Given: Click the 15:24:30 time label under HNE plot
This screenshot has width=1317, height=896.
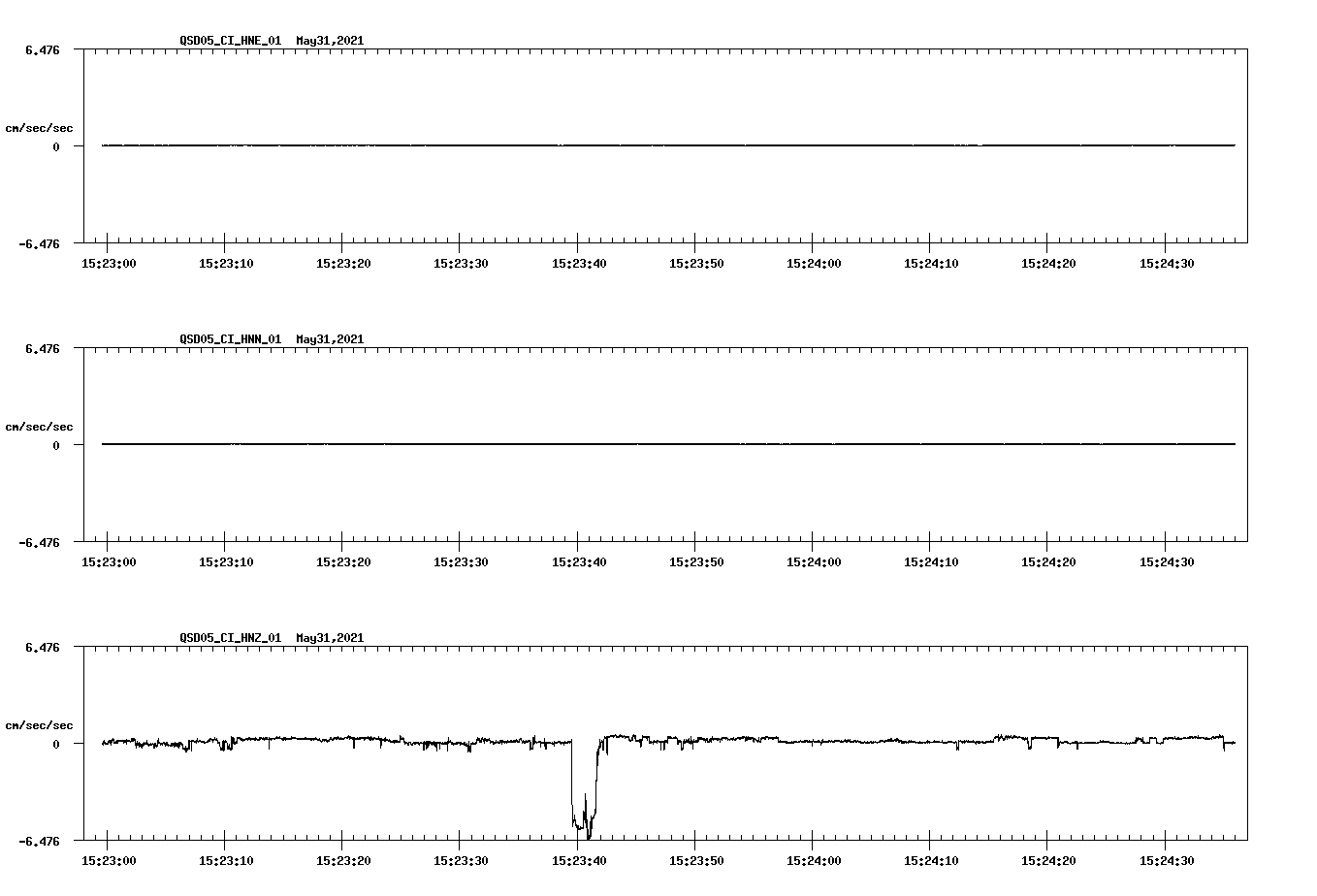Looking at the screenshot, I should point(1166,263).
